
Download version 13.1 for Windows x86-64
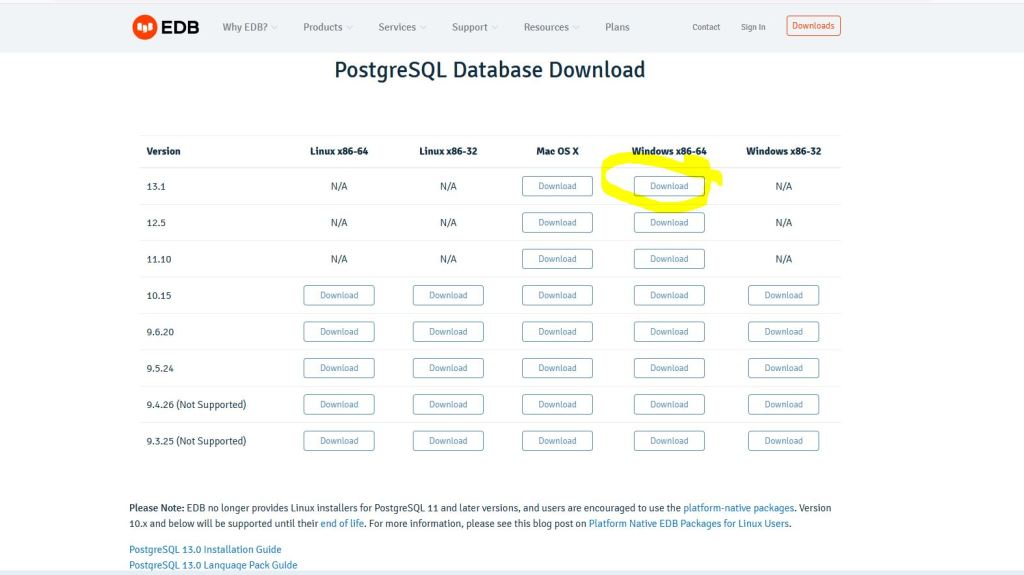(x=669, y=186)
